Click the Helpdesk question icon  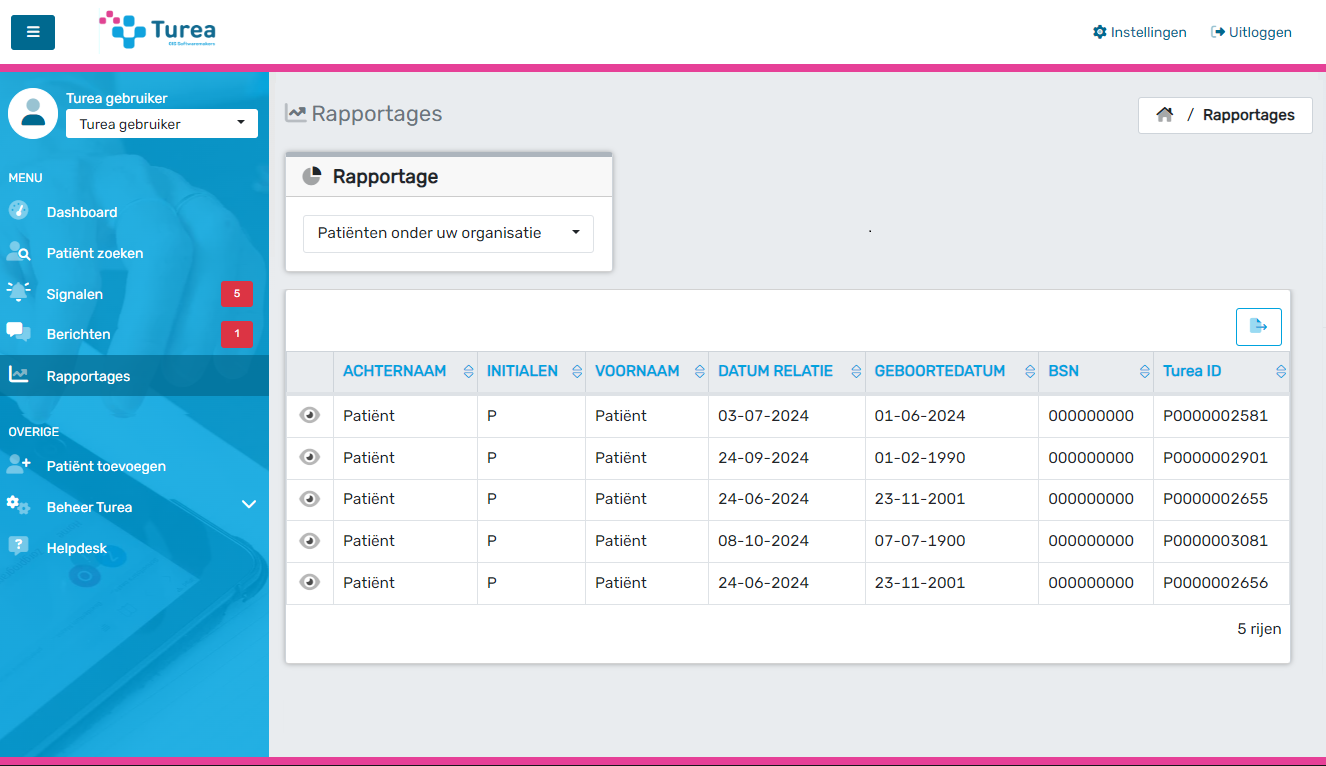18,546
